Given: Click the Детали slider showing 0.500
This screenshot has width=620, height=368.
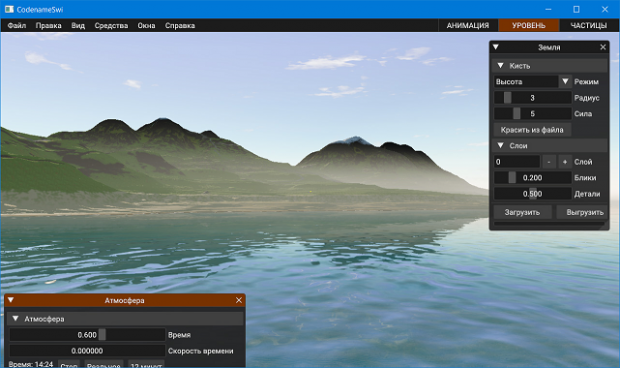Looking at the screenshot, I should point(532,194).
